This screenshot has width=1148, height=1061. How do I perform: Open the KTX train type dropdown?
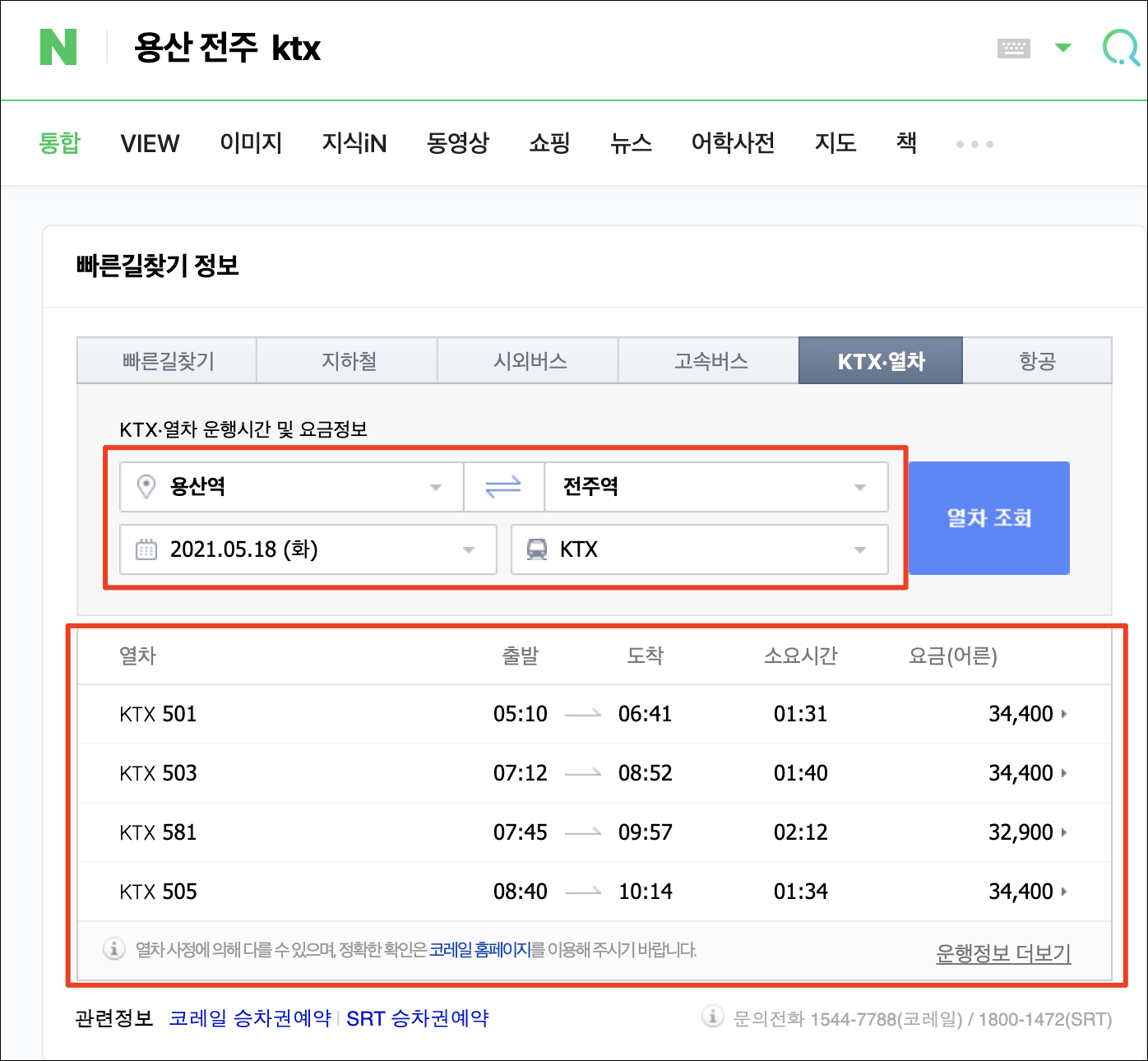click(x=700, y=549)
